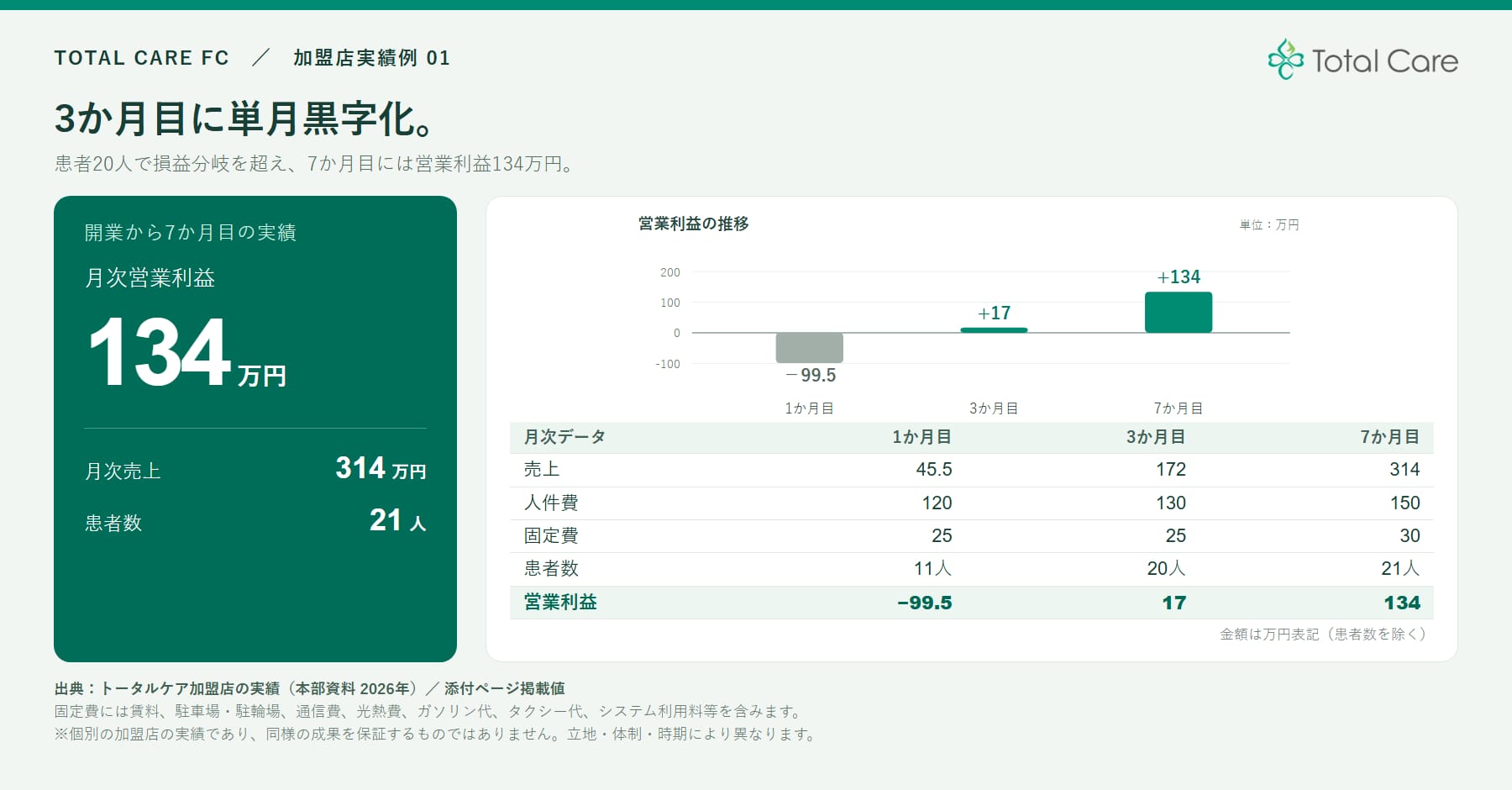Click the 営業利益 7か月目 cell 134
The height and width of the screenshot is (790, 1512).
(x=1402, y=603)
